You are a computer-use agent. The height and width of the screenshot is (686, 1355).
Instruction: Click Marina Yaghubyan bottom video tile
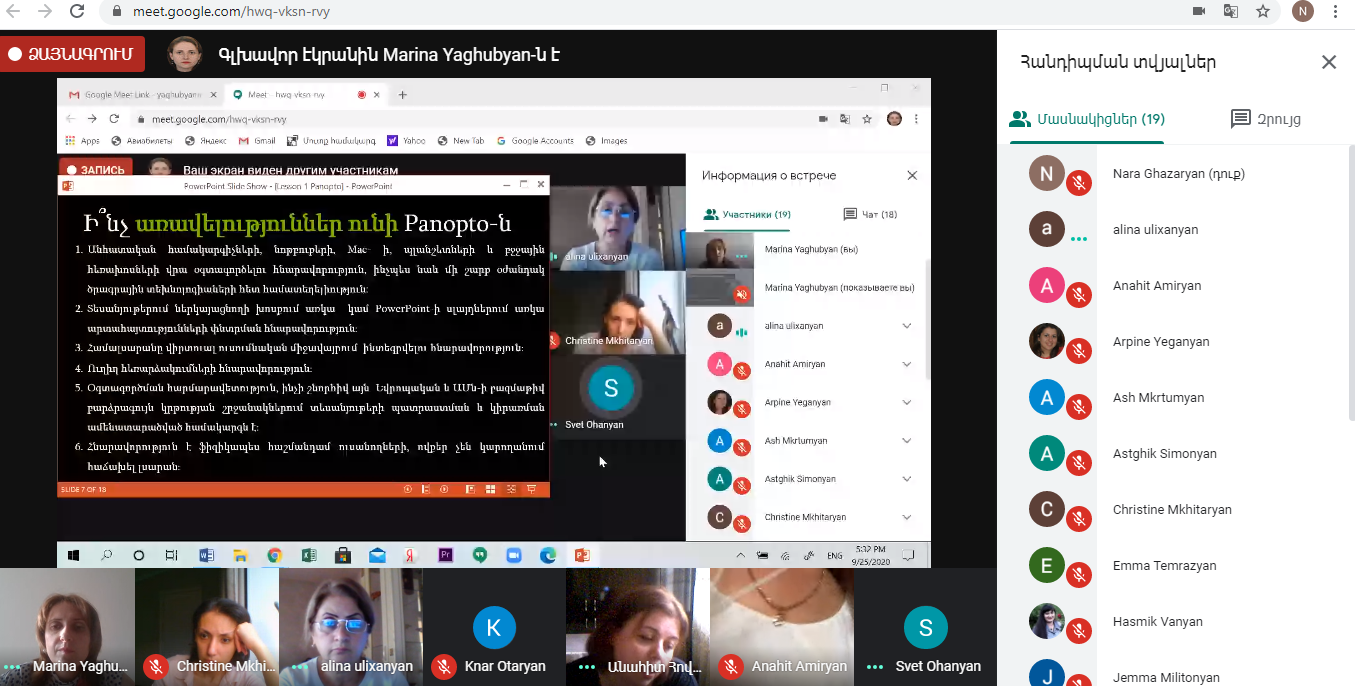67,627
